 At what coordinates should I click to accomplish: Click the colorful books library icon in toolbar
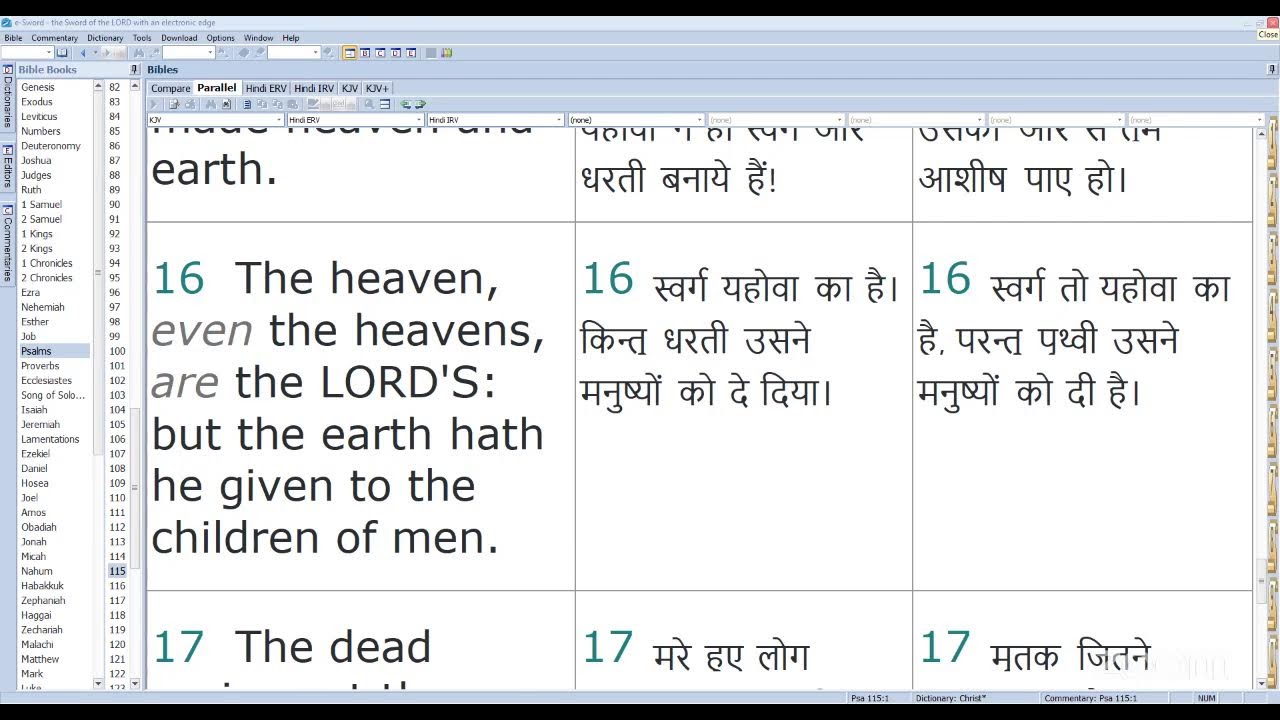(446, 52)
